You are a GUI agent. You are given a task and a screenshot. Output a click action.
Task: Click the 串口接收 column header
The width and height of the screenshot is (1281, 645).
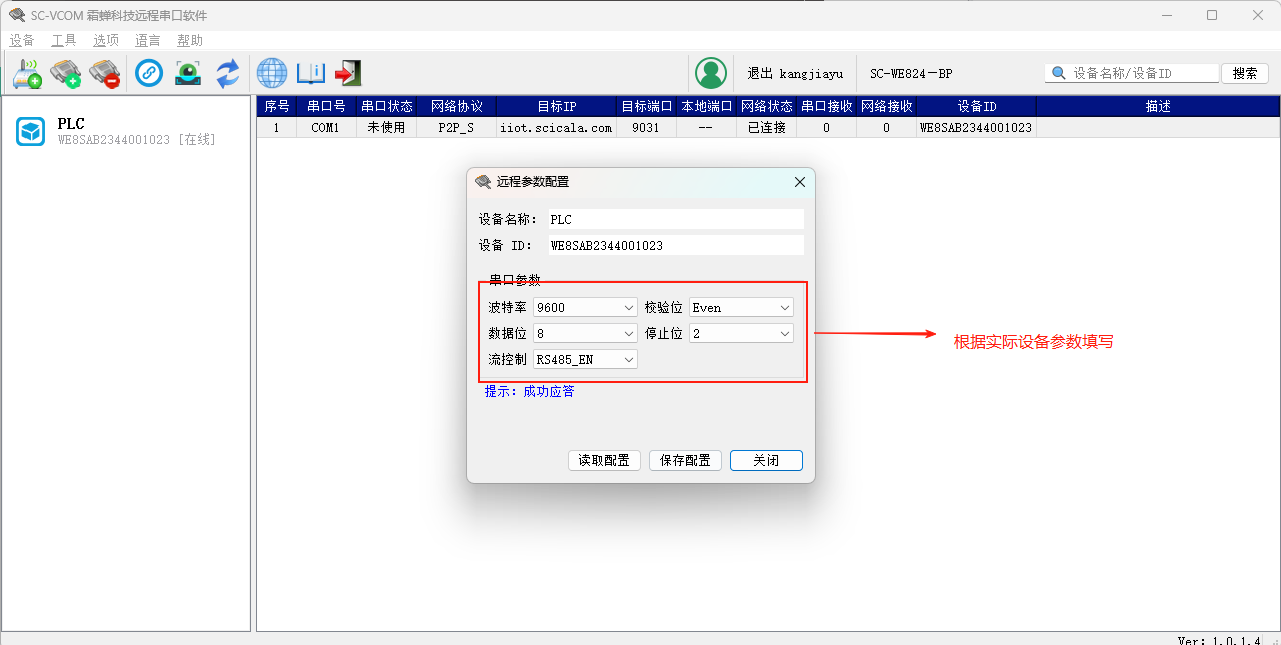click(826, 107)
